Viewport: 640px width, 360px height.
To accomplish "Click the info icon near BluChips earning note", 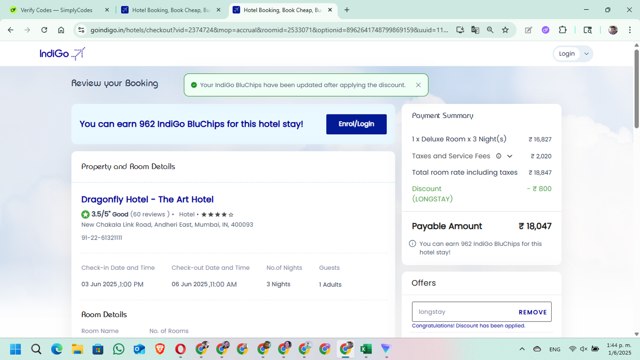I will [412, 244].
